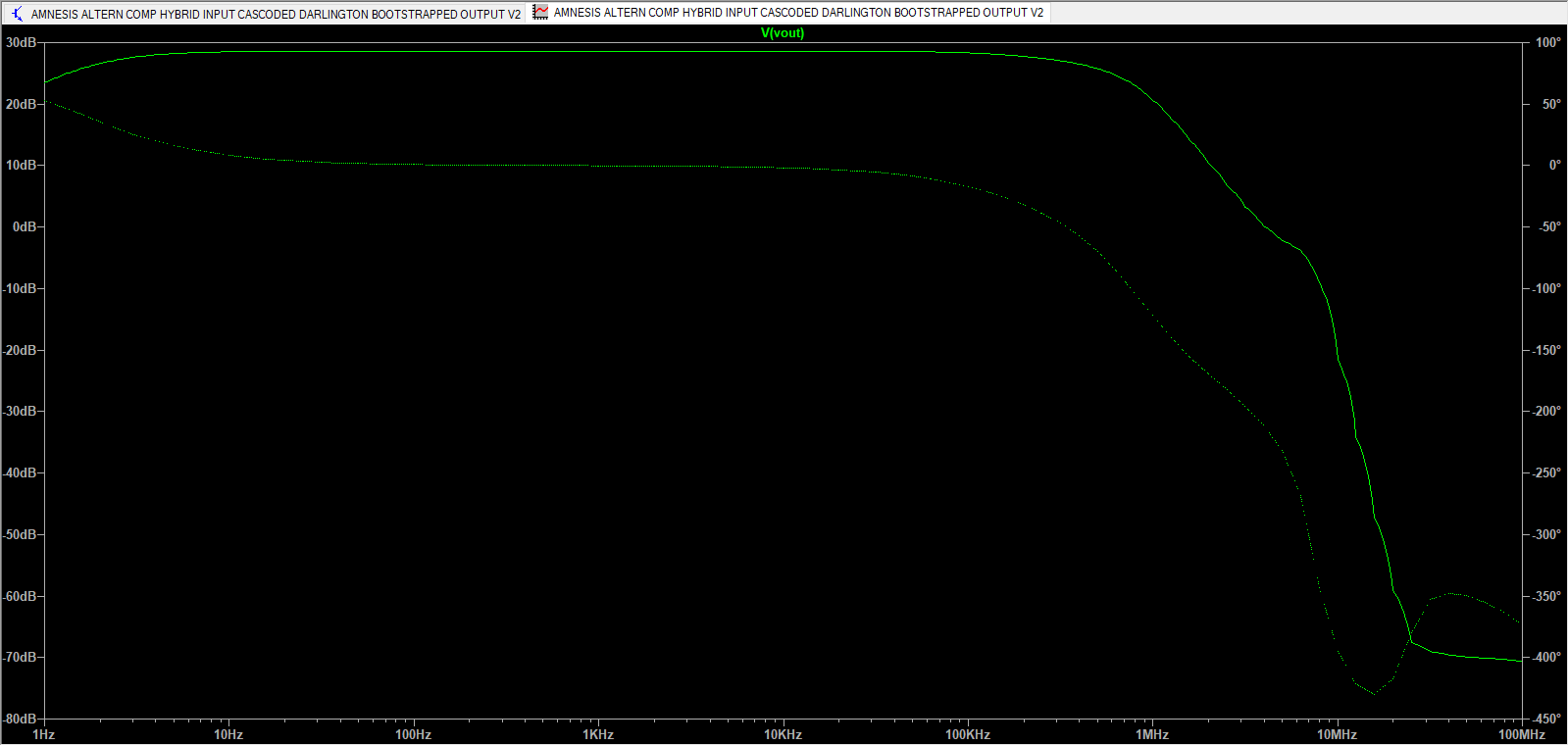Click the -250° phase axis label
This screenshot has height=745, width=1568.
tap(1547, 472)
